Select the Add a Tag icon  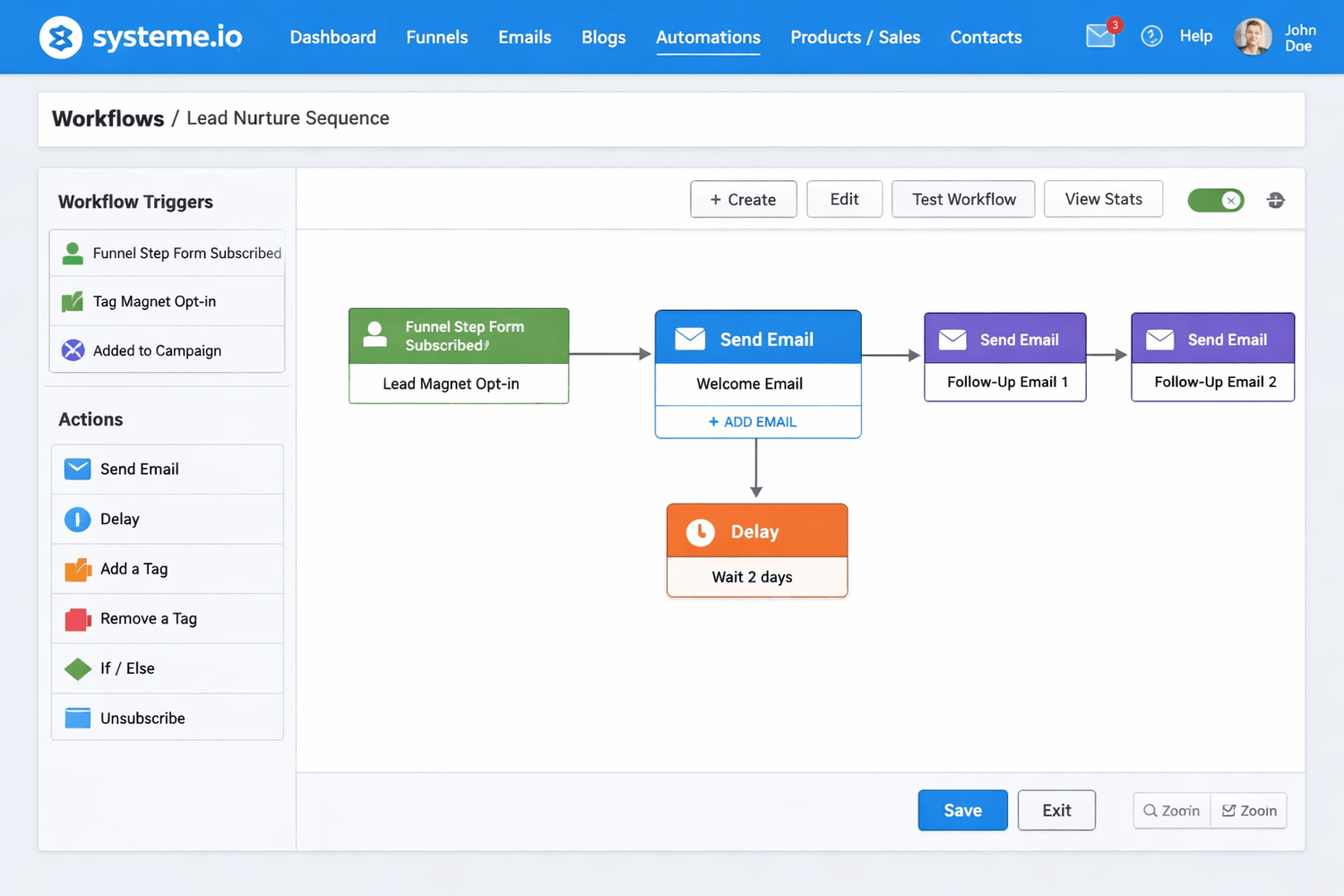click(x=77, y=569)
